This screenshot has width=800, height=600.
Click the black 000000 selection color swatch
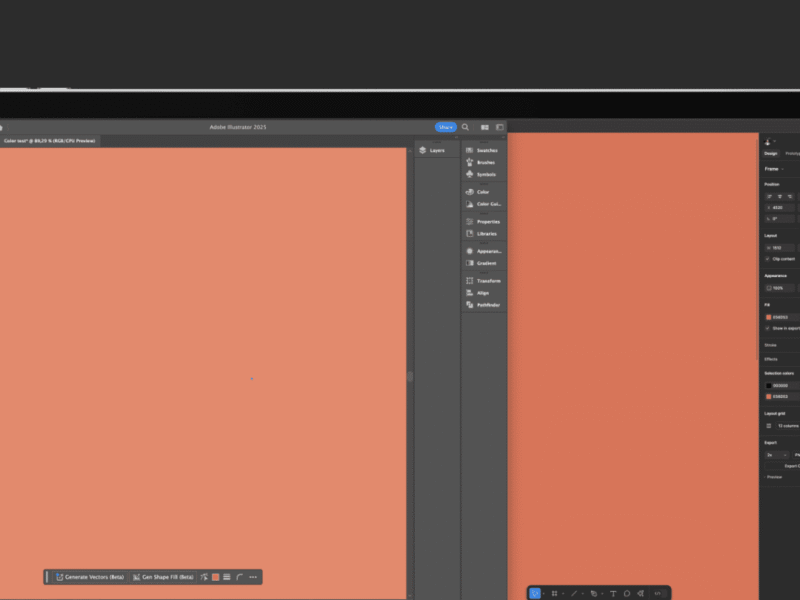coord(769,386)
